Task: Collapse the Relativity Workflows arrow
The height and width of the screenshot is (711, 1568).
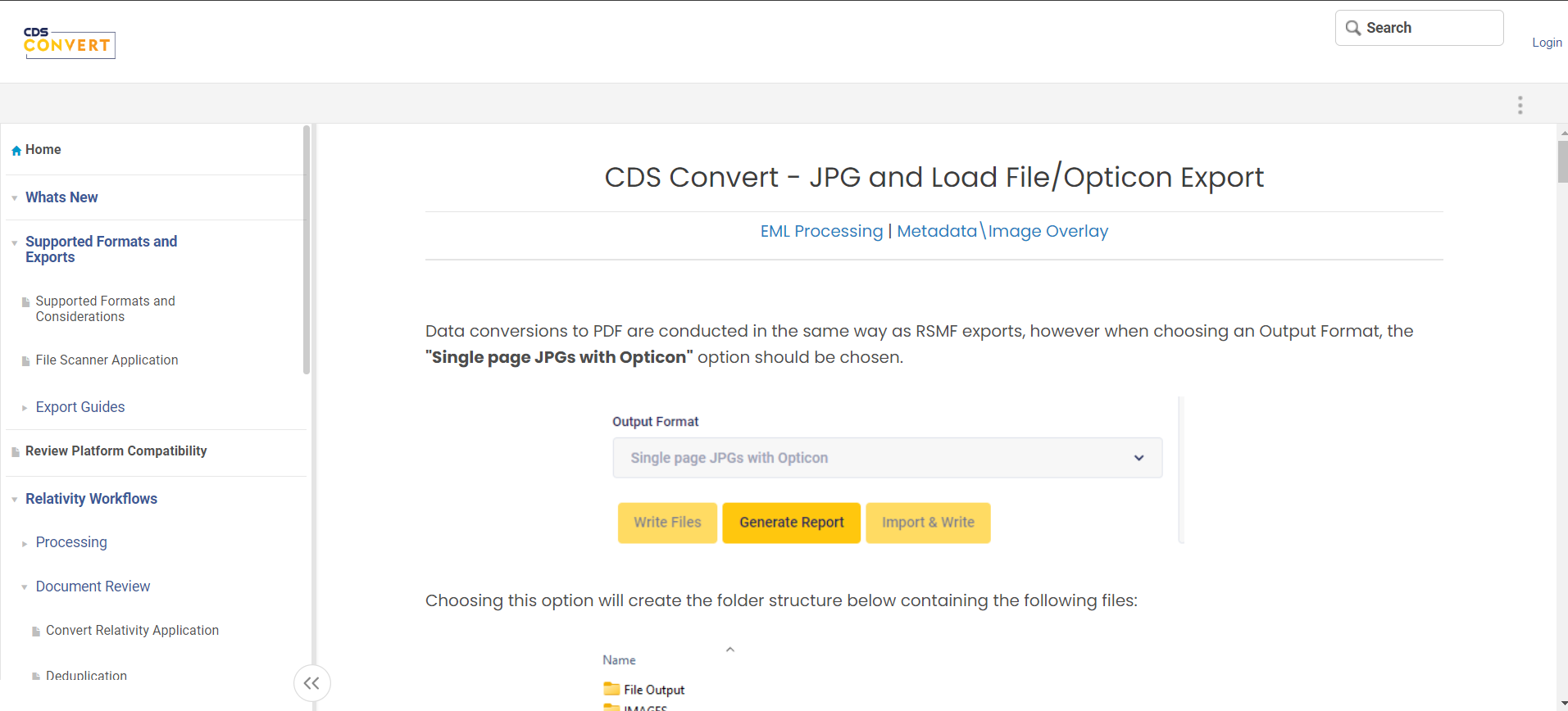Action: point(15,500)
